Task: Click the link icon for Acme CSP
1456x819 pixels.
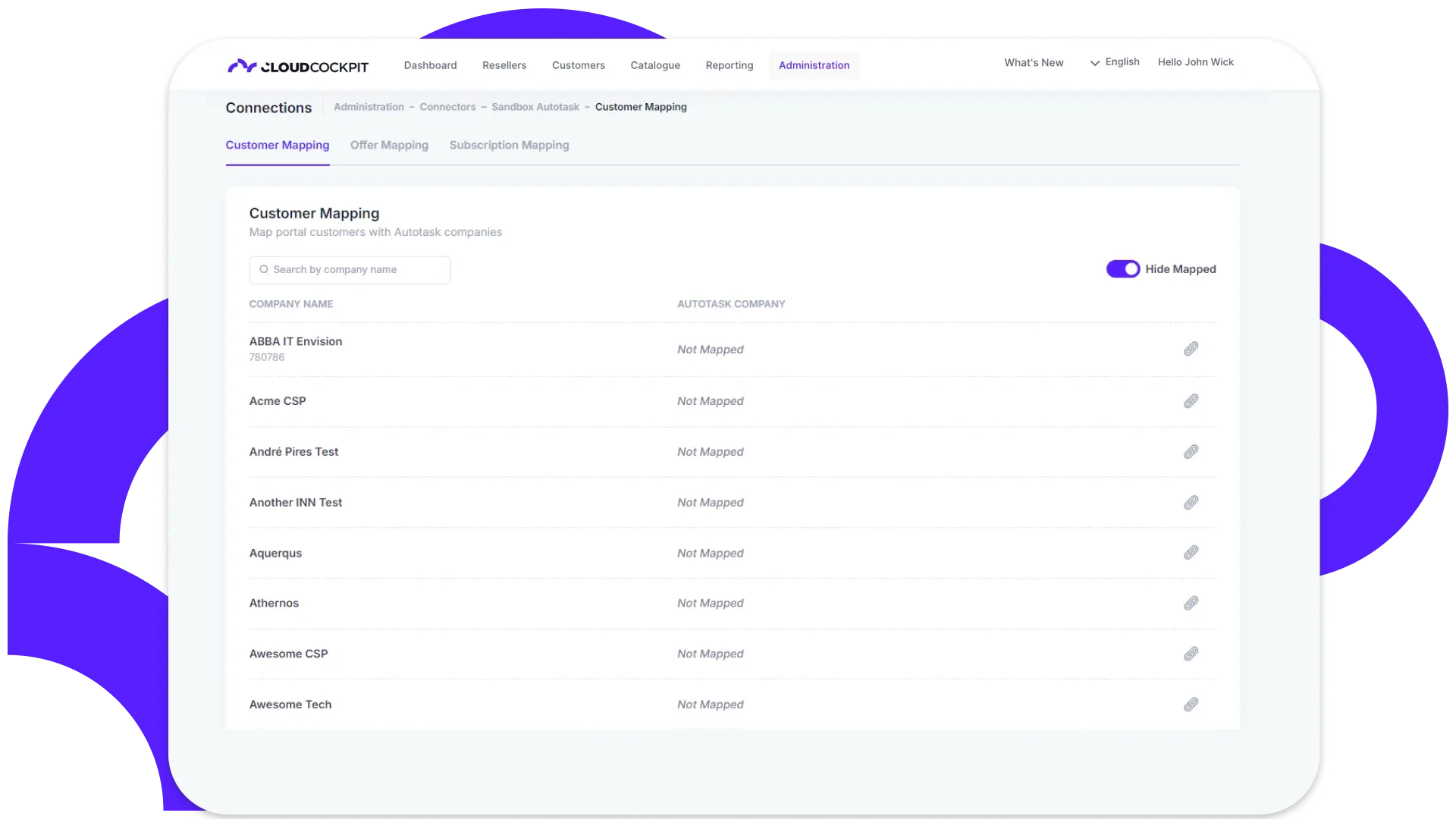Action: [1191, 401]
